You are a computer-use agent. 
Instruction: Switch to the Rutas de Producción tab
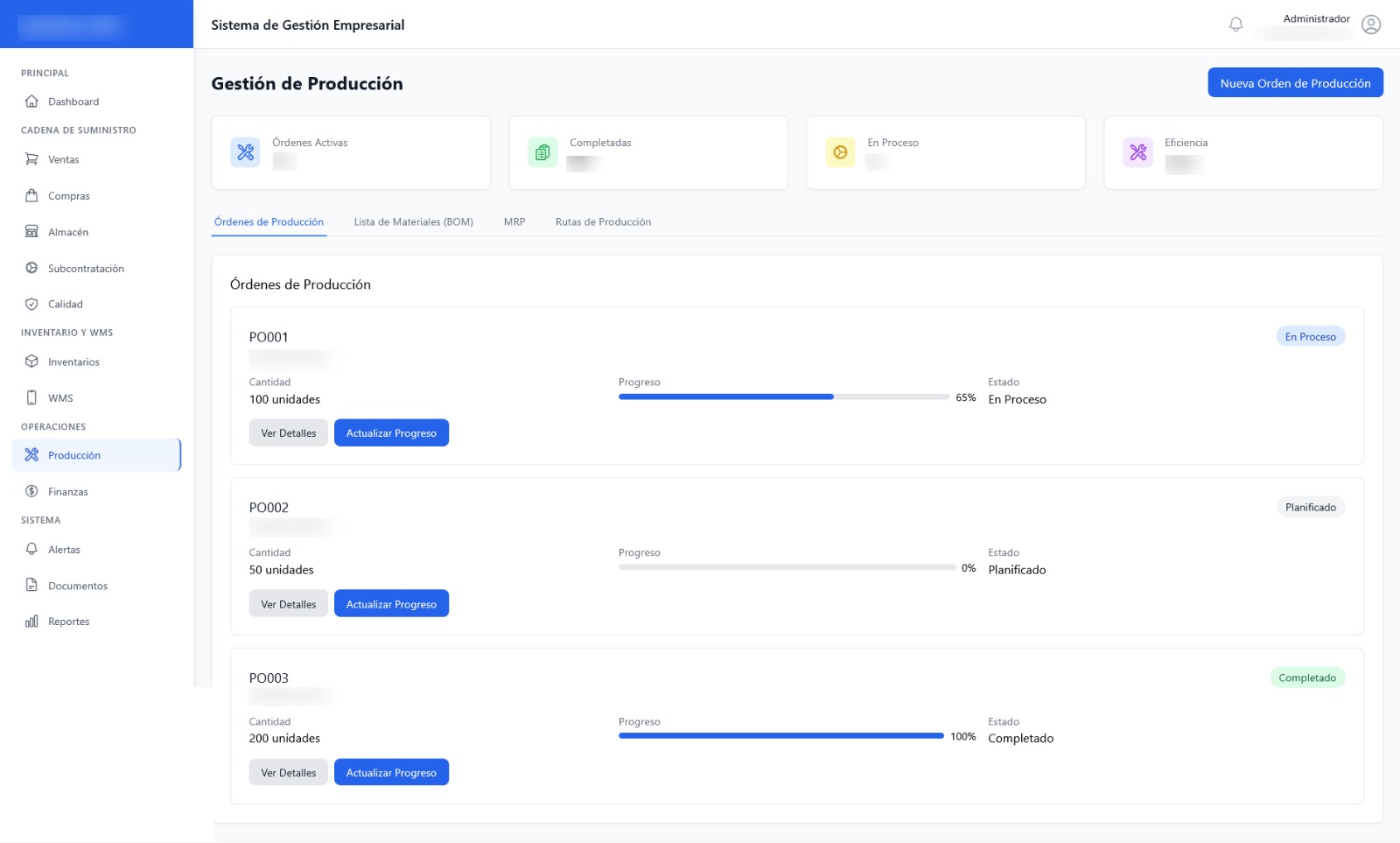[603, 221]
